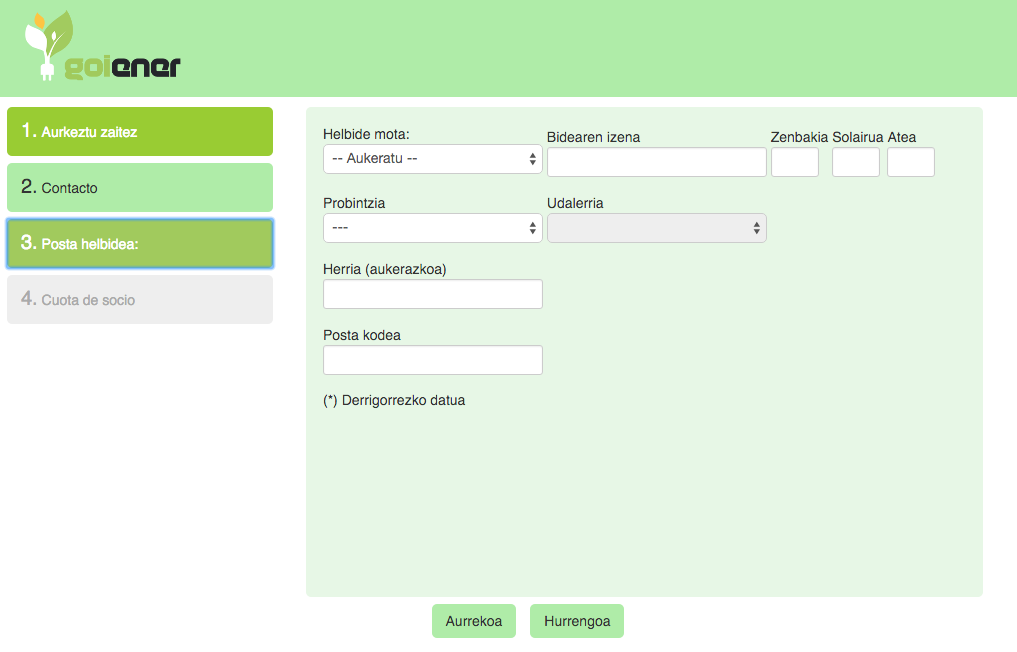Click the Posta kodea input field
1017x652 pixels.
pyautogui.click(x=432, y=360)
